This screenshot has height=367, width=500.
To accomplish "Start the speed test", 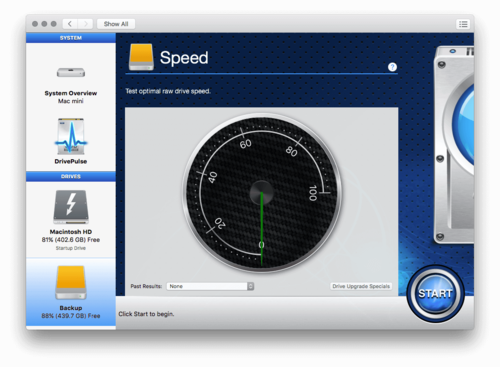I will (435, 294).
